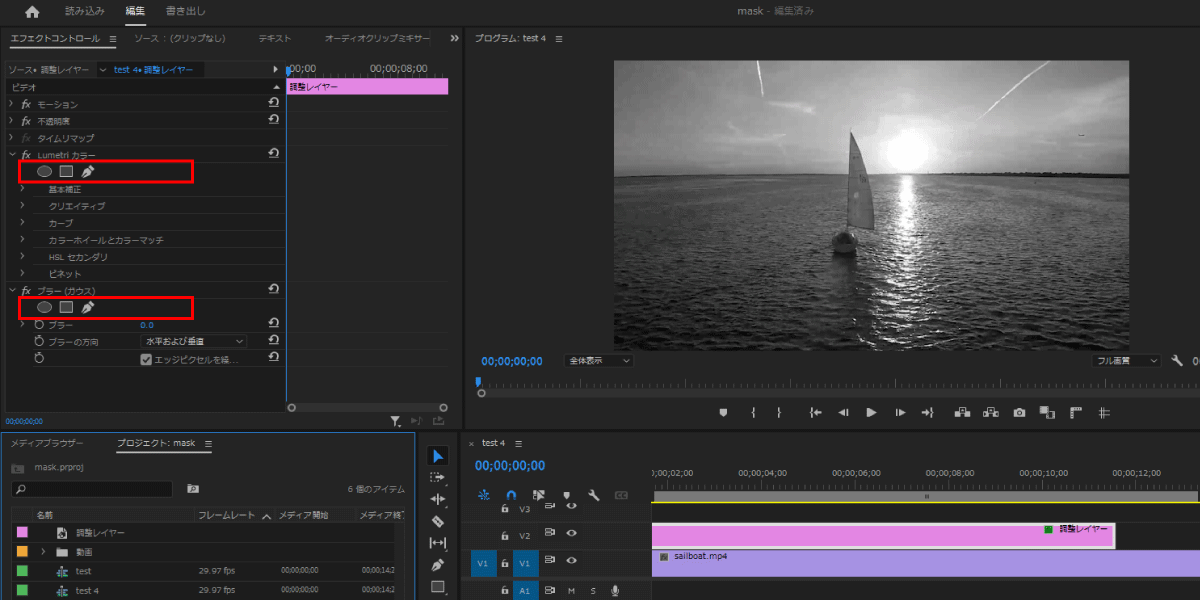This screenshot has height=600, width=1200.
Task: Select the Track Select Forward tool
Action: (x=437, y=478)
